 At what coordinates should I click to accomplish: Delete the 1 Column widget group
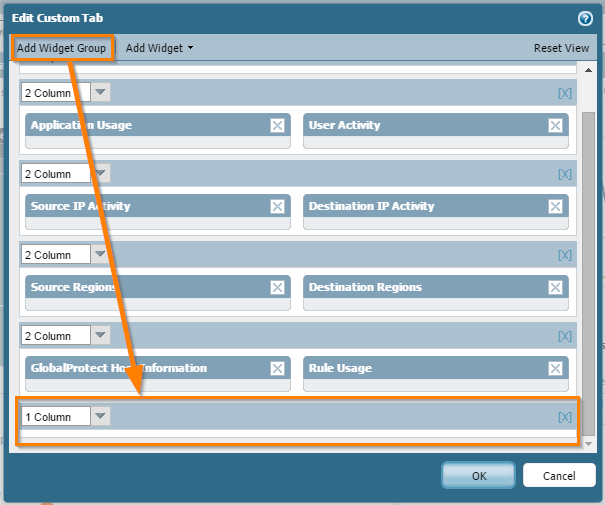tap(564, 417)
